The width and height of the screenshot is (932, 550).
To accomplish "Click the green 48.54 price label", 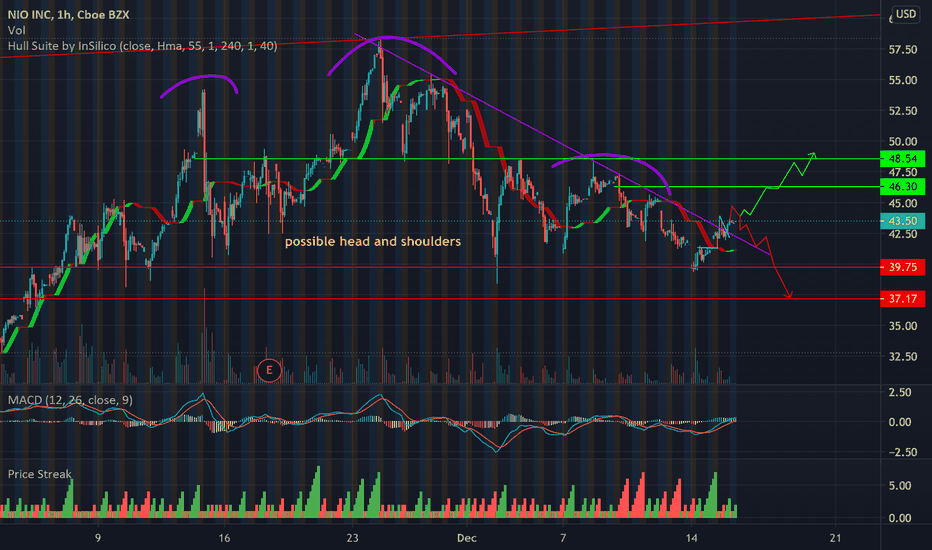I will click(902, 159).
